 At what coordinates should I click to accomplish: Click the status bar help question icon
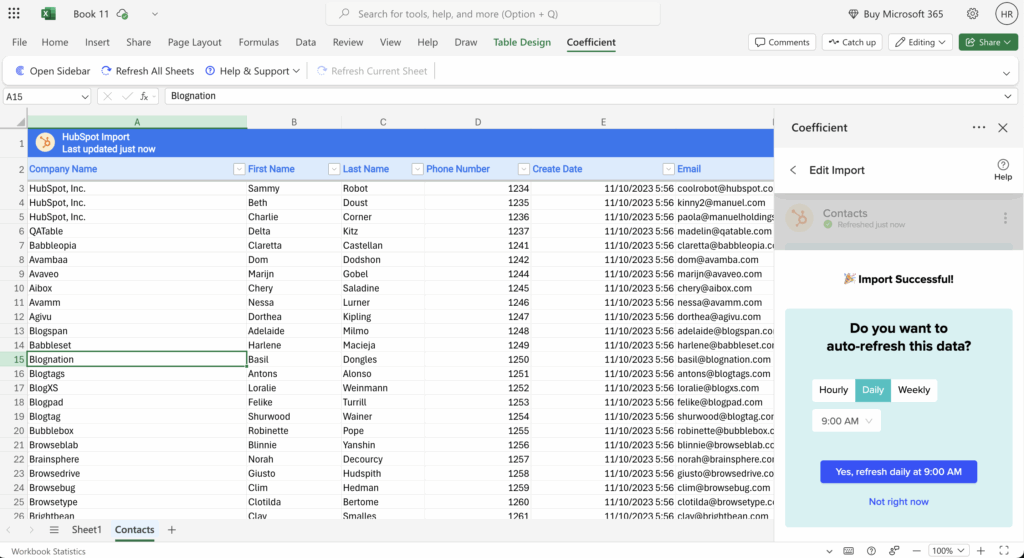click(x=871, y=551)
